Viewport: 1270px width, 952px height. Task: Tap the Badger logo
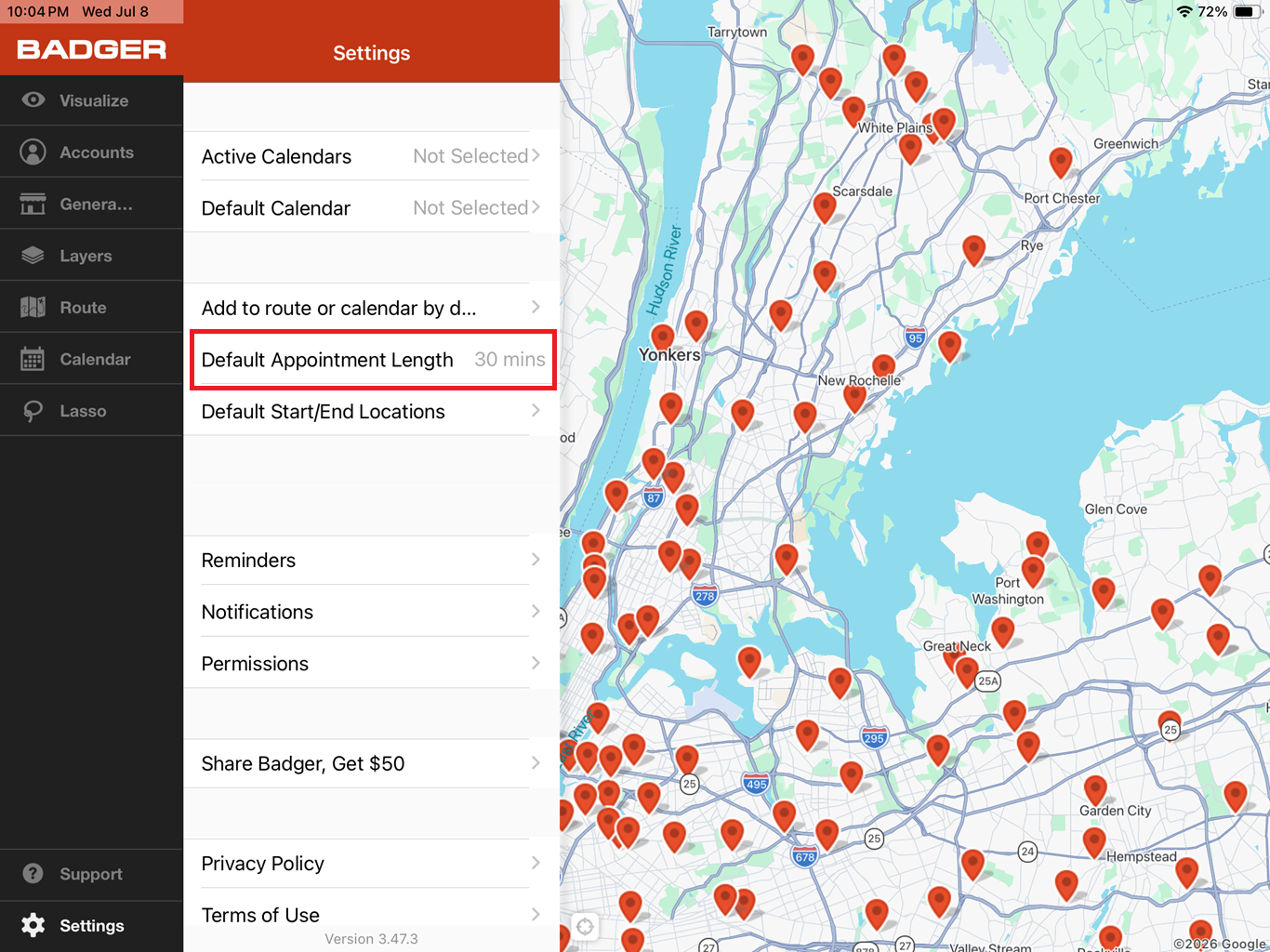(92, 50)
